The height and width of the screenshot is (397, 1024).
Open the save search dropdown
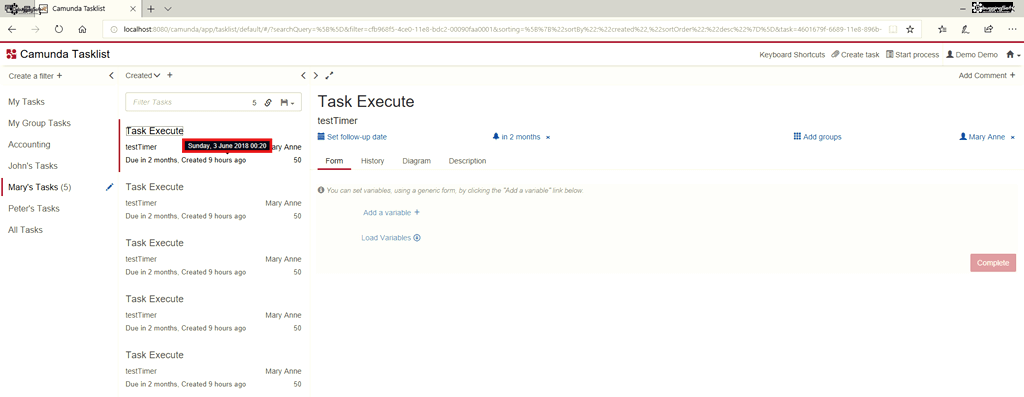coord(287,103)
